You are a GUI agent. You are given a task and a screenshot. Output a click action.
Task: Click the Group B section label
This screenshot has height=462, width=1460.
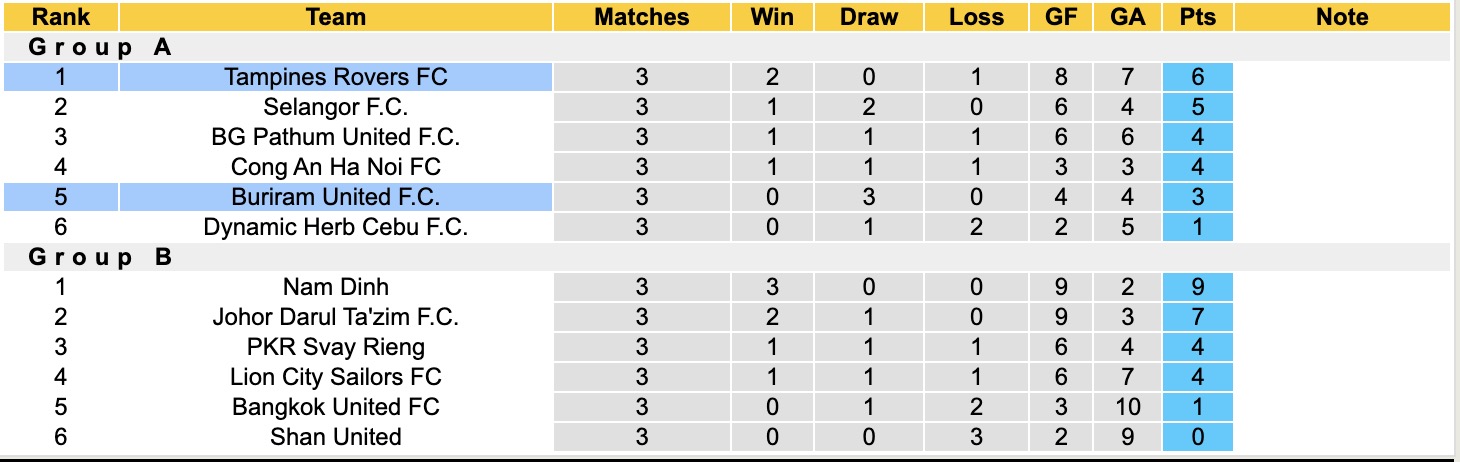(100, 257)
